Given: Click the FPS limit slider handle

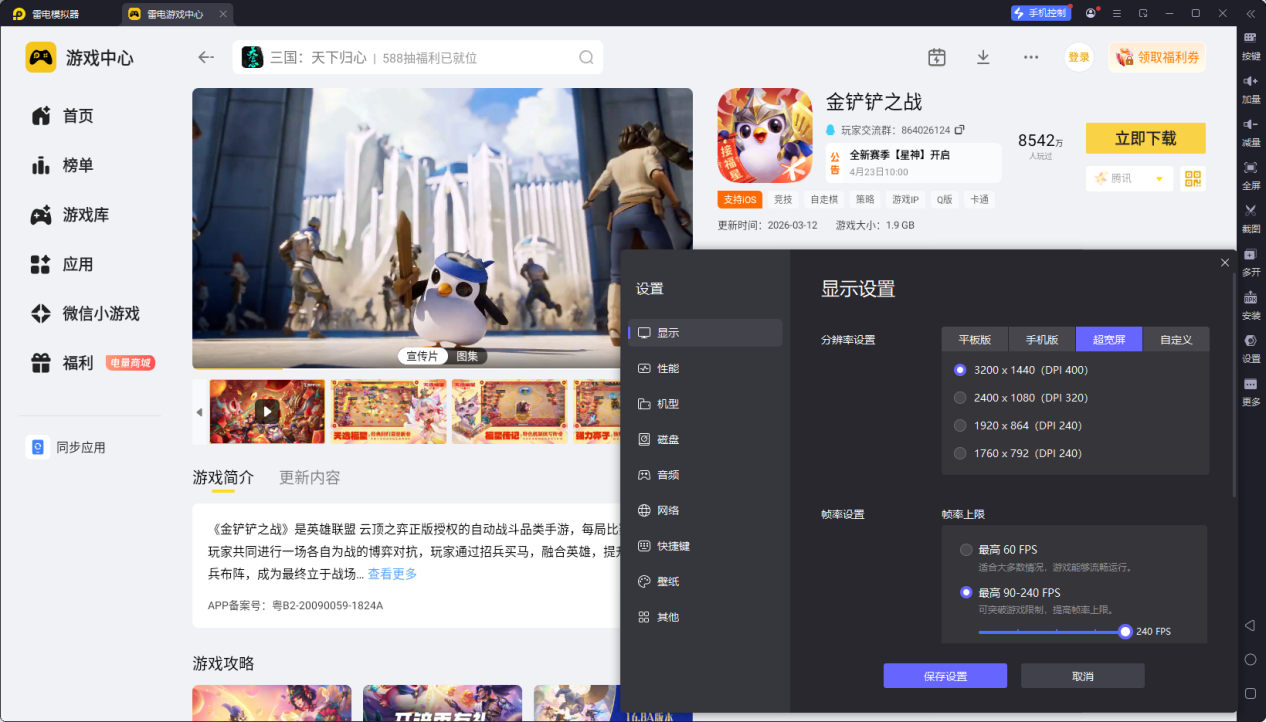Looking at the screenshot, I should coord(1125,631).
